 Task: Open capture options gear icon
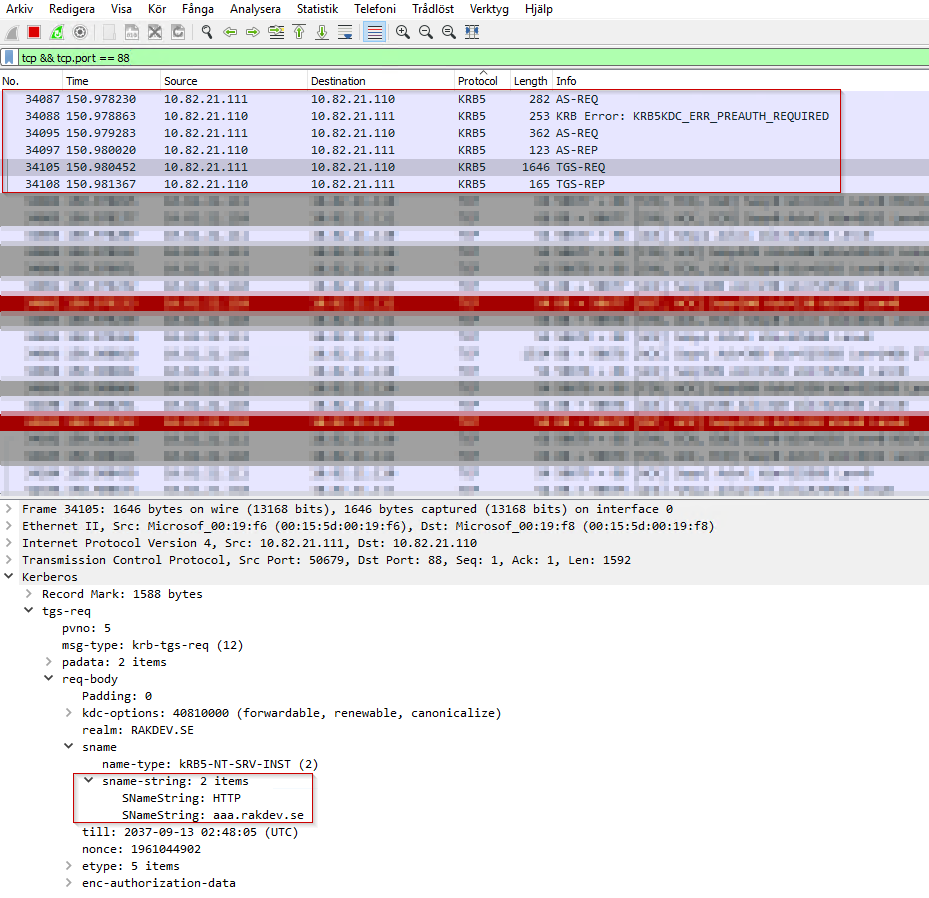pyautogui.click(x=80, y=32)
